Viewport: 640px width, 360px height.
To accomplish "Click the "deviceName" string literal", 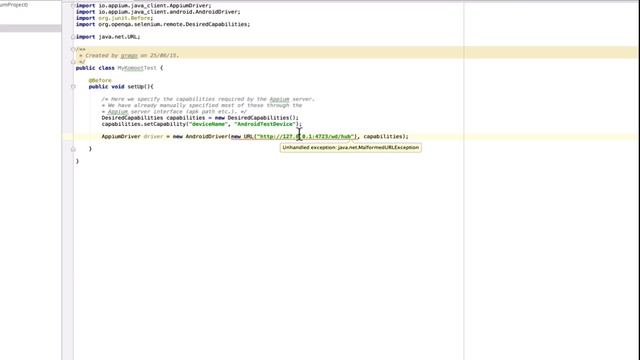I will click(208, 124).
